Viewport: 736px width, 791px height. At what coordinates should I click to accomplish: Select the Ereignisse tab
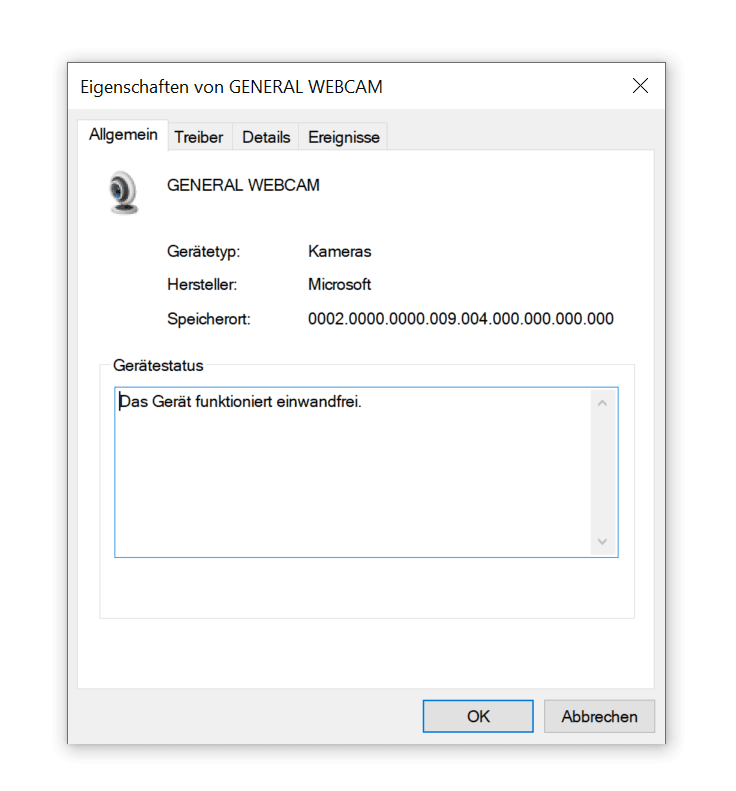click(344, 137)
